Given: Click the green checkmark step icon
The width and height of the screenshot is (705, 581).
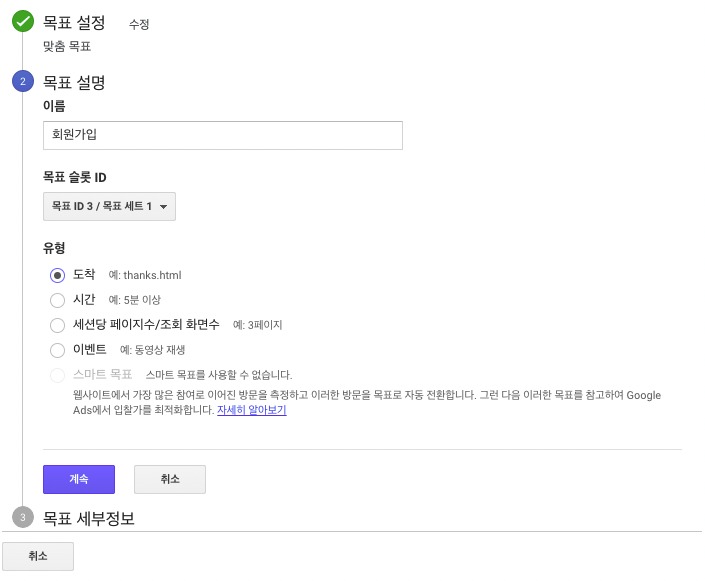Looking at the screenshot, I should [x=23, y=21].
